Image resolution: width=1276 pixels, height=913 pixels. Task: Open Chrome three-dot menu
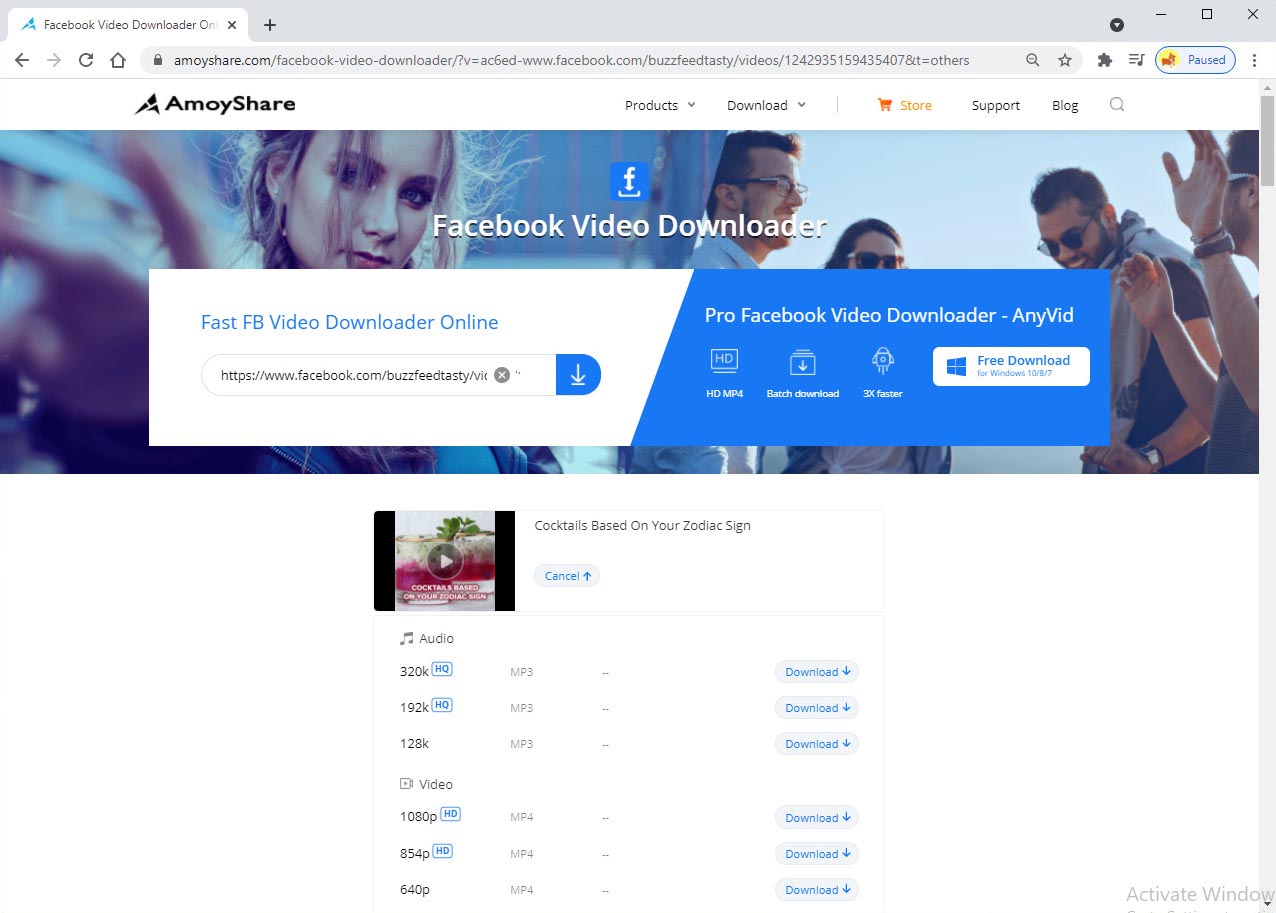tap(1255, 60)
